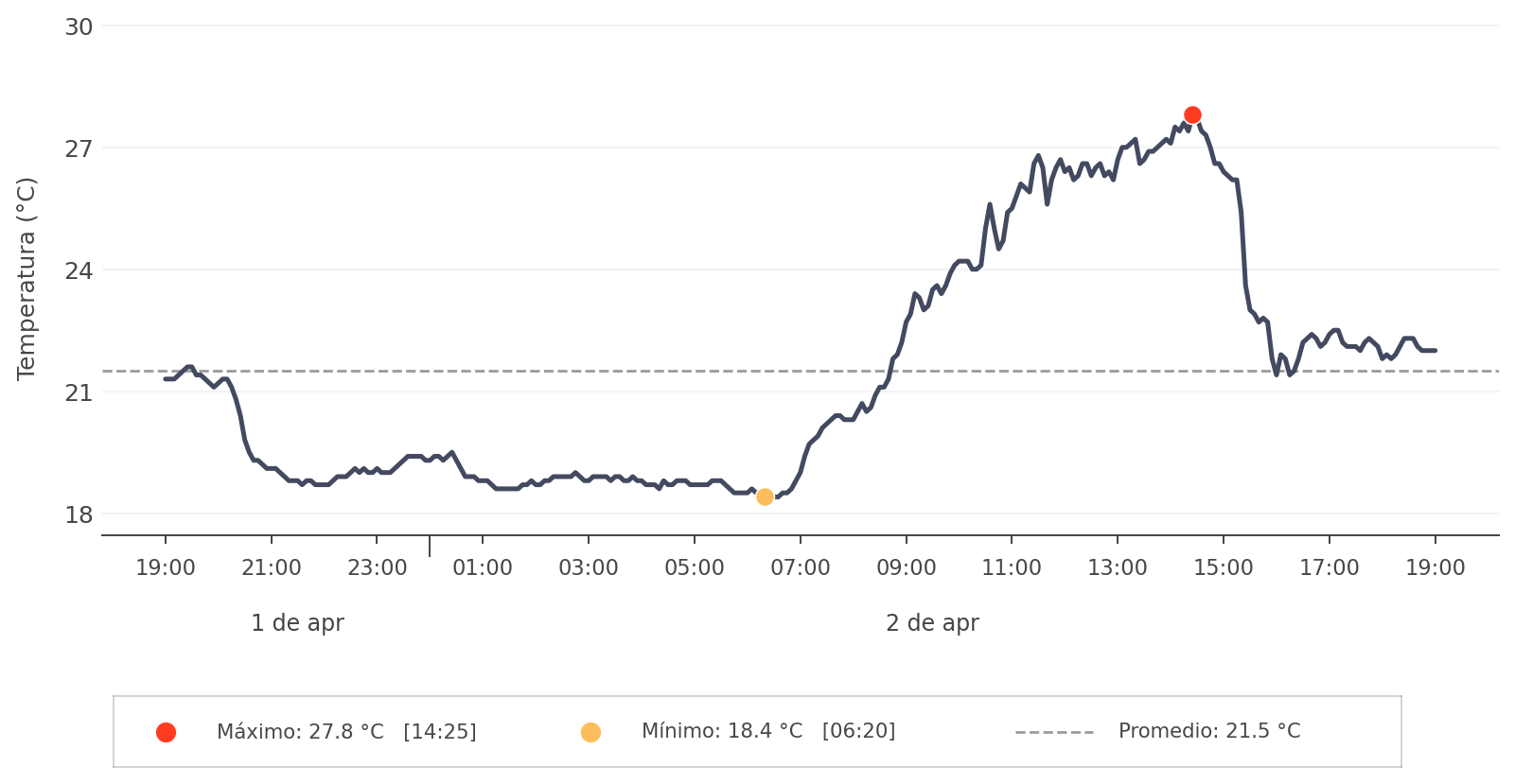
Task: Click the orange dot in the legend
Action: coord(590,732)
